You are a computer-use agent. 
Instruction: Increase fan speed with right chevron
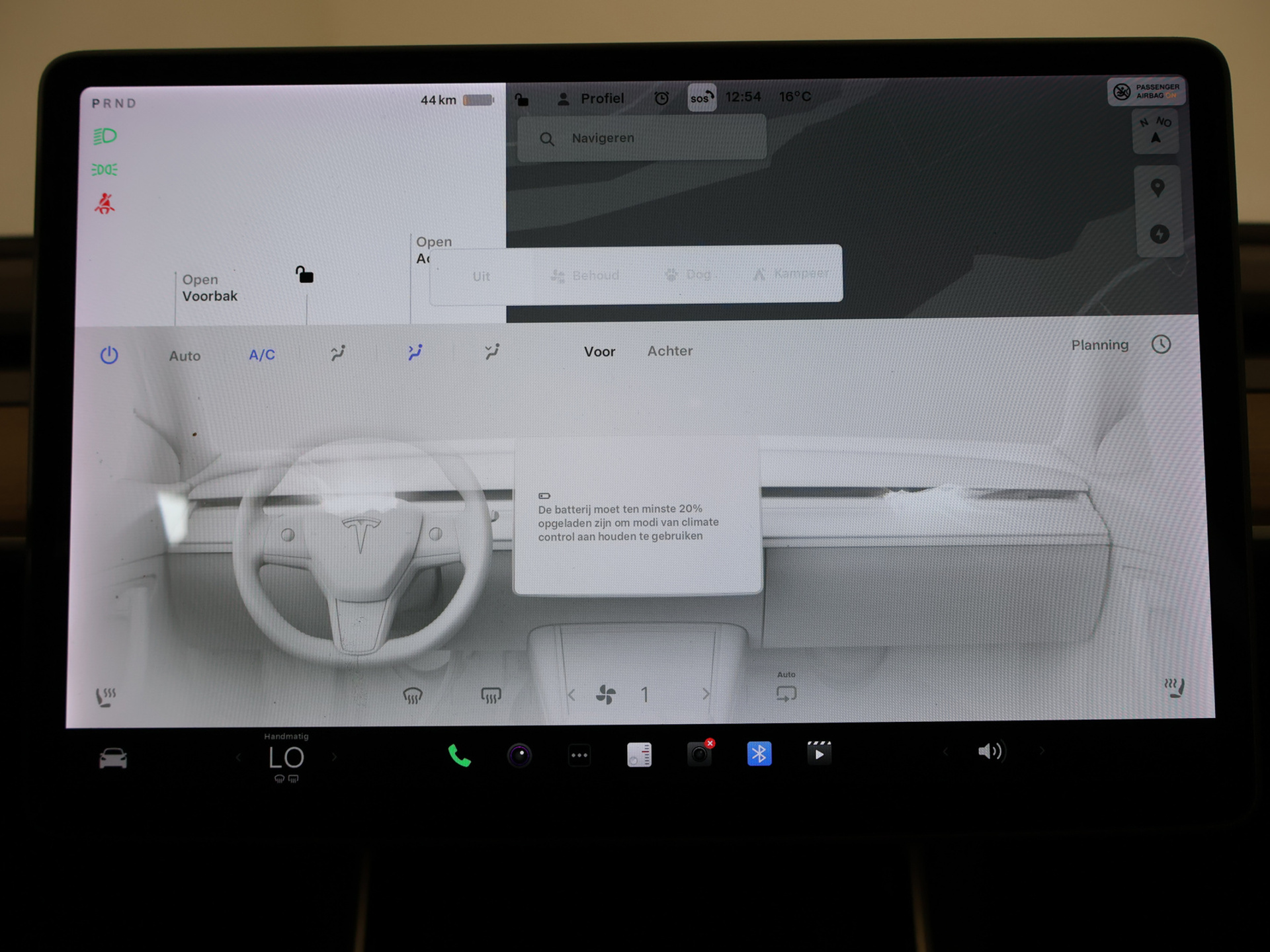706,694
